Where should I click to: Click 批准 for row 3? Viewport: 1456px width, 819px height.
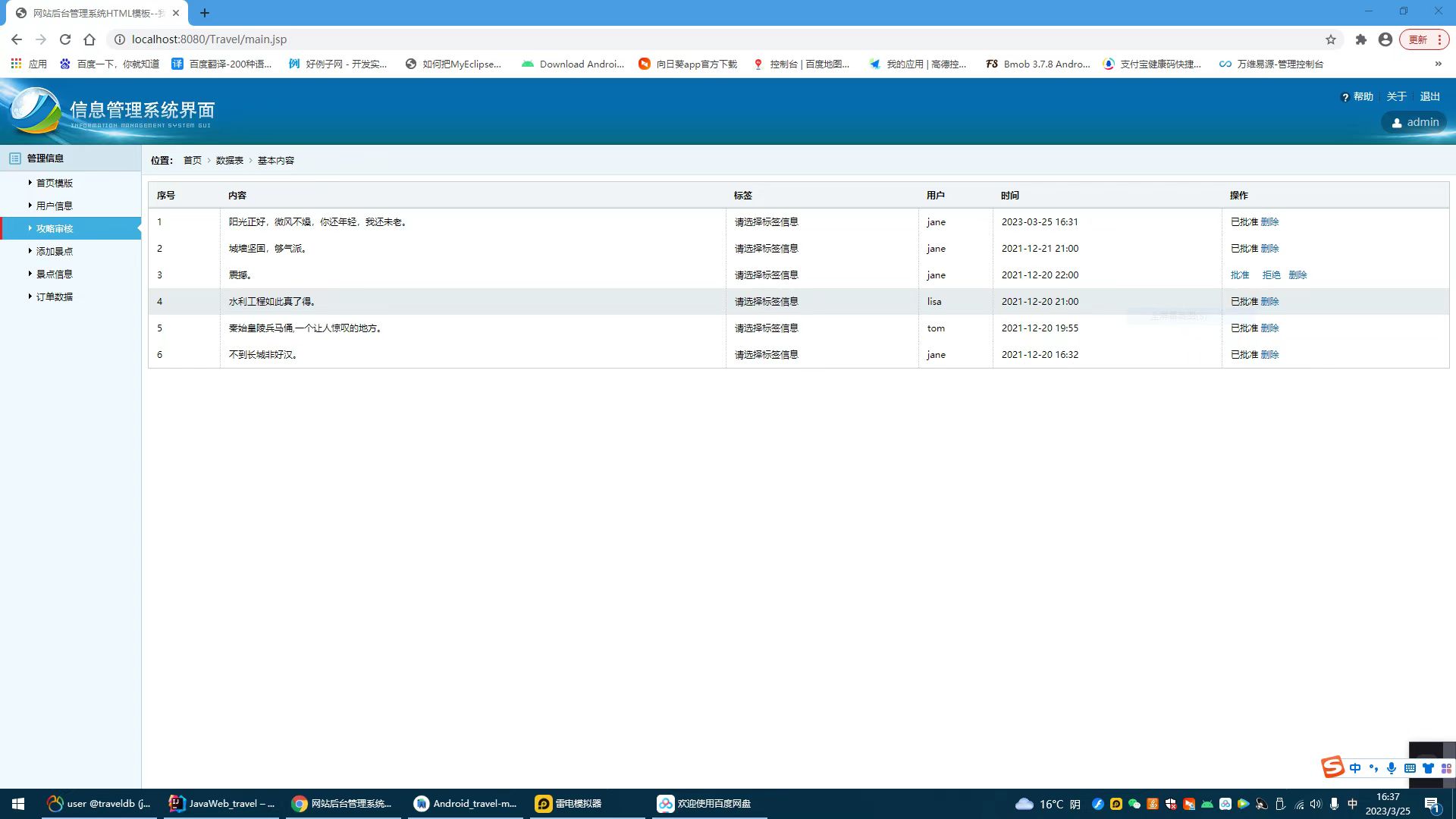1239,275
